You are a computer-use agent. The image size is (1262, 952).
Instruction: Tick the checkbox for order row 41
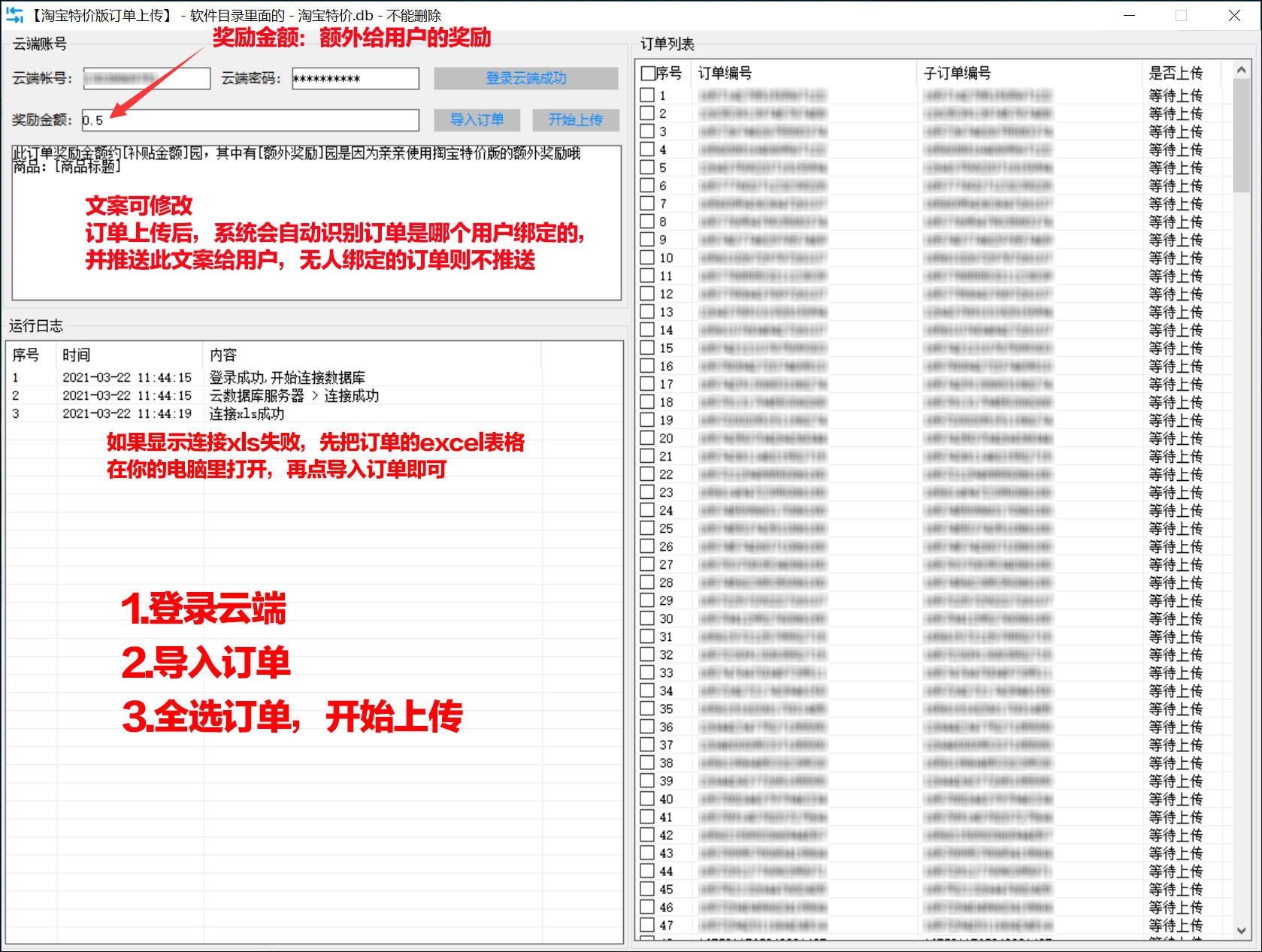coord(647,817)
